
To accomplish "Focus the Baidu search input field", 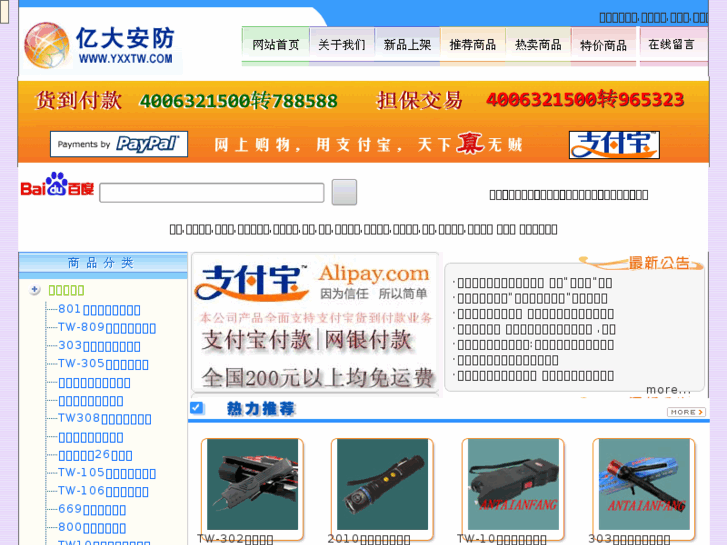I will point(211,192).
